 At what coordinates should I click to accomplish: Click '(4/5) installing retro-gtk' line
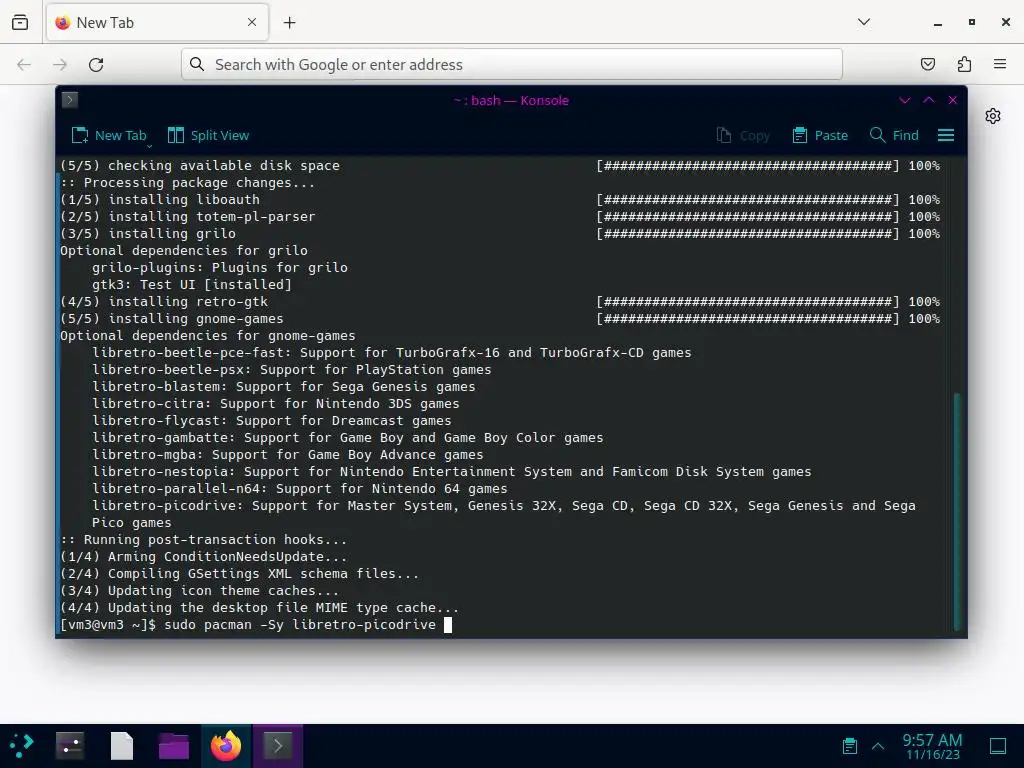164,302
